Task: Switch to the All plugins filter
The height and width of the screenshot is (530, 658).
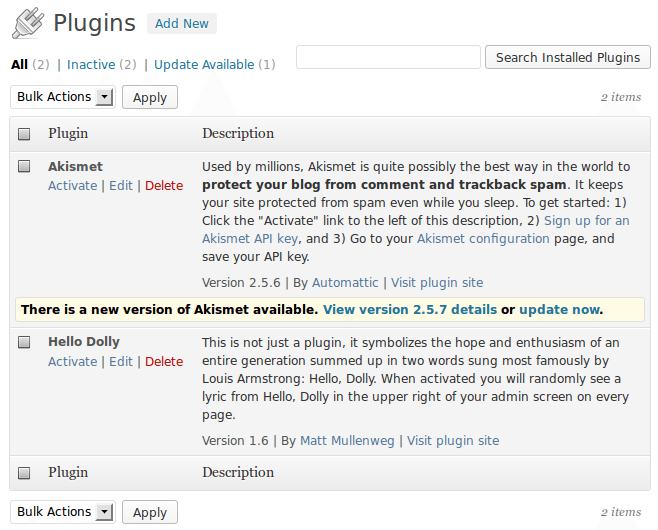Action: point(19,65)
